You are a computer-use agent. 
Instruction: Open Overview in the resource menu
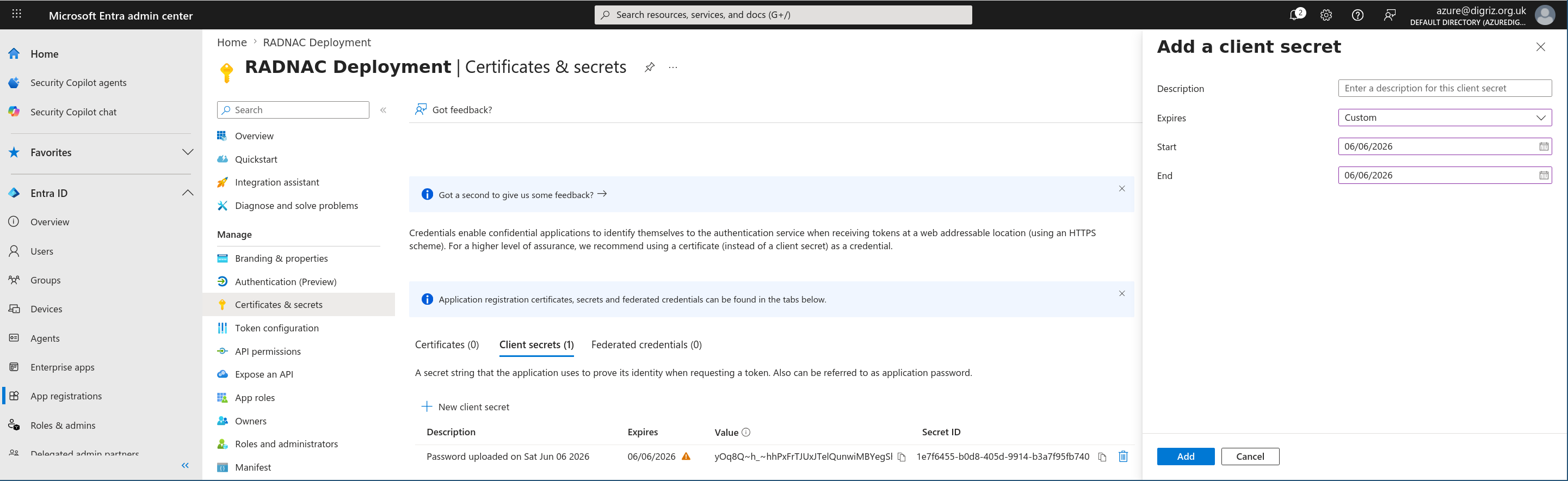coord(254,136)
